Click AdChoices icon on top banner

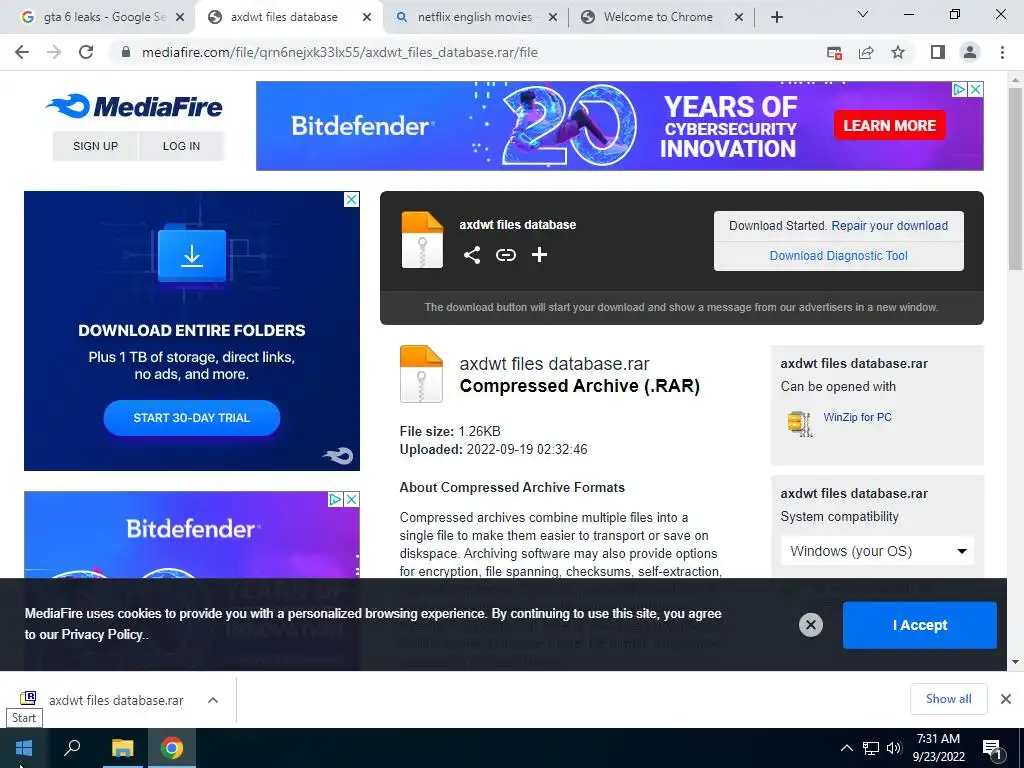pos(959,89)
